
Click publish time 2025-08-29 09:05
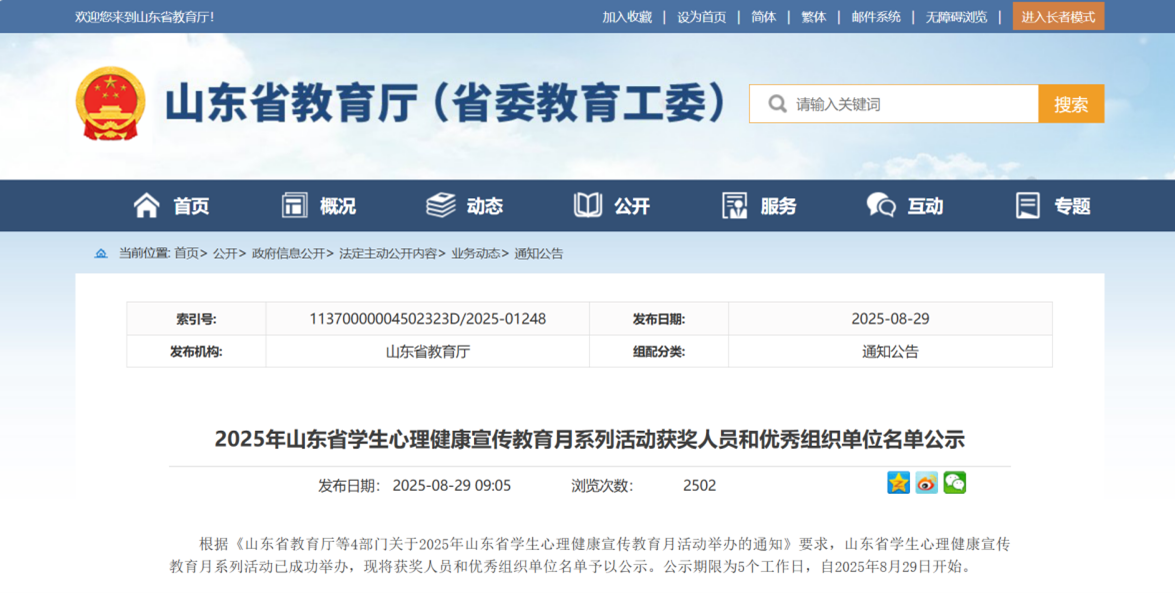[452, 486]
